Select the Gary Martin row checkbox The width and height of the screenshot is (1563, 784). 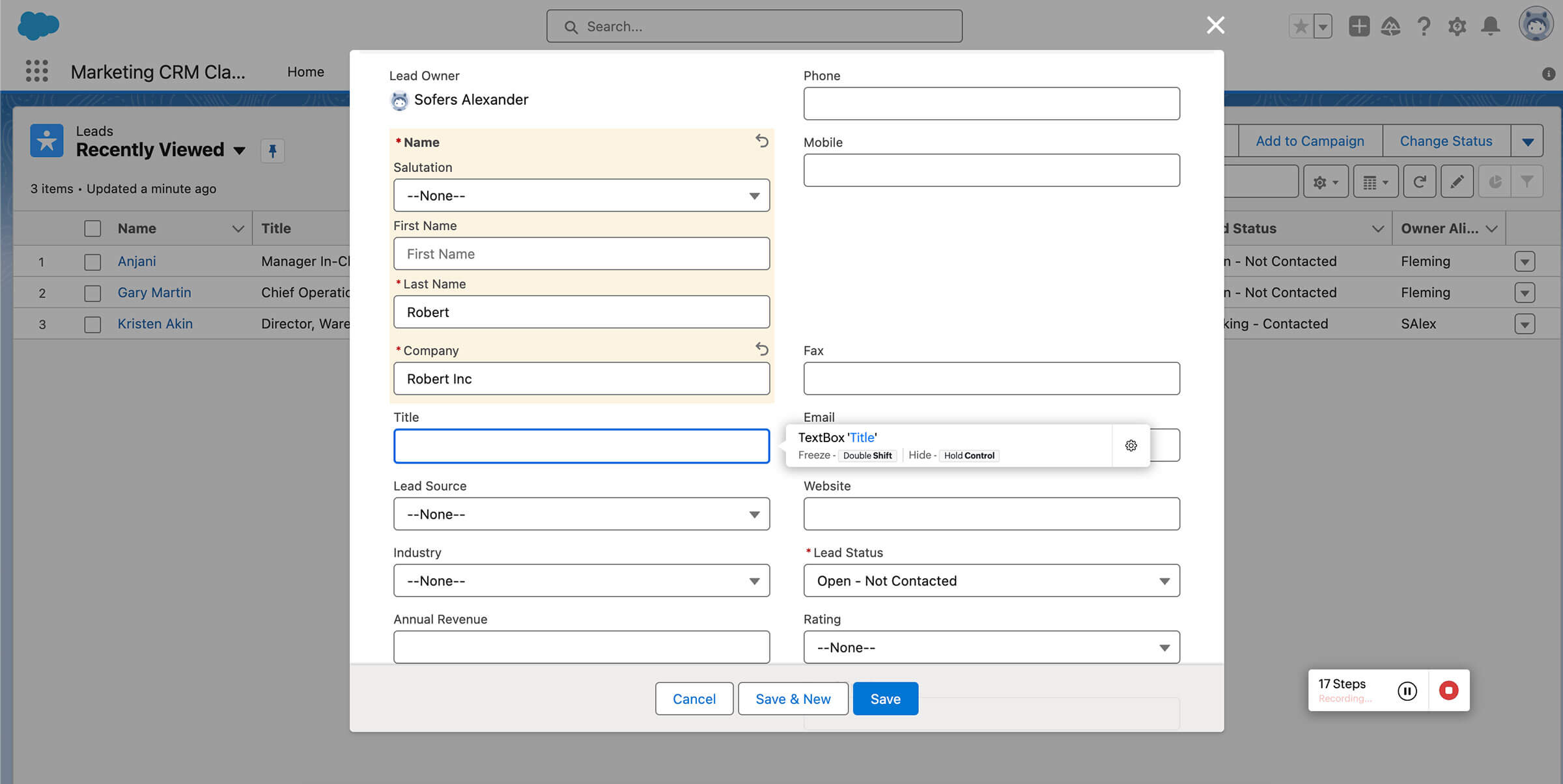tap(92, 293)
